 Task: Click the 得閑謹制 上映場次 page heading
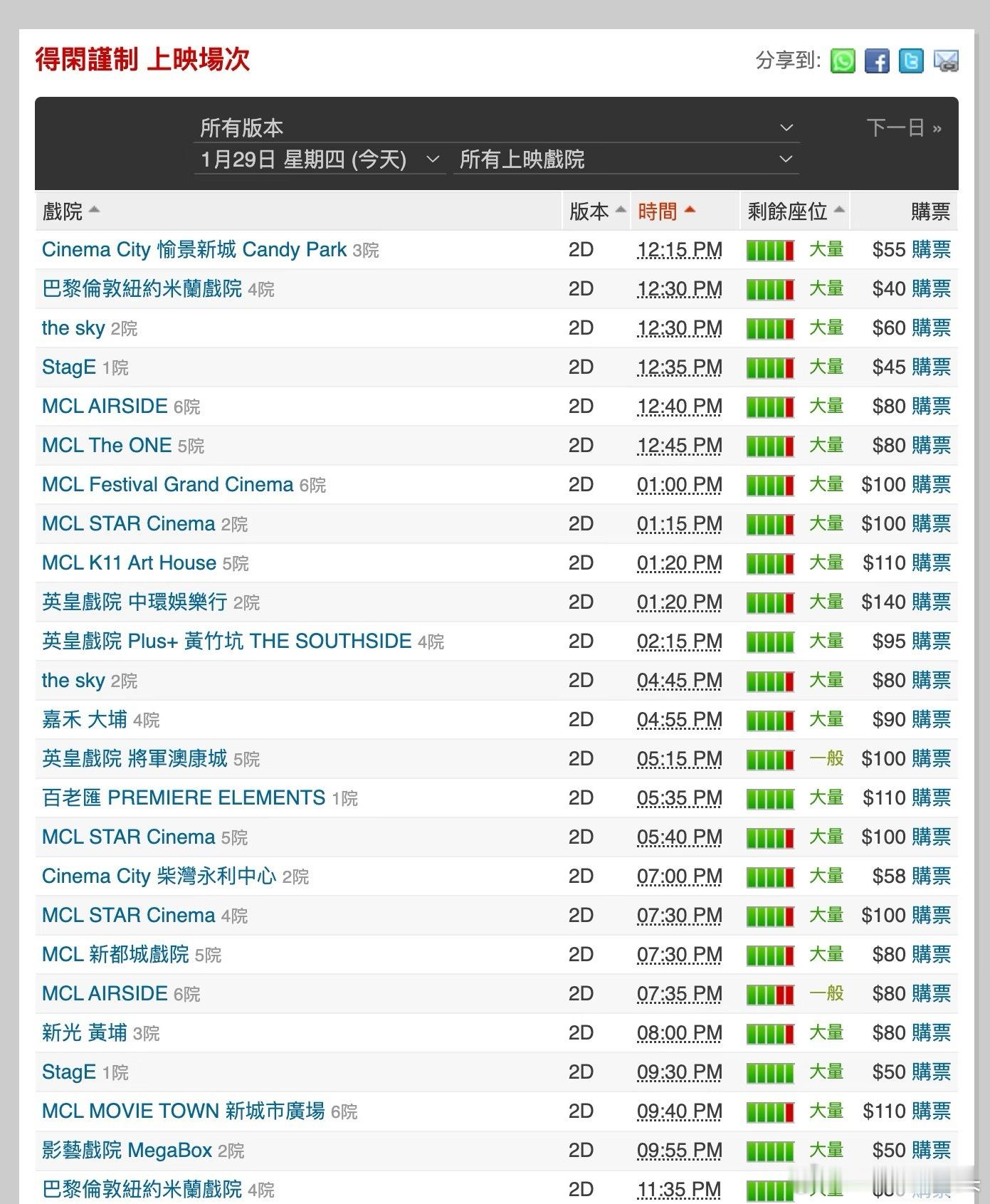(142, 60)
